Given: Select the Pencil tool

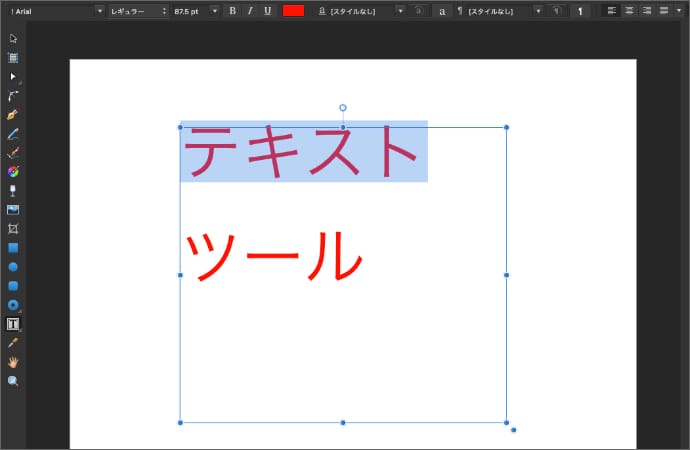Looking at the screenshot, I should coord(13,133).
